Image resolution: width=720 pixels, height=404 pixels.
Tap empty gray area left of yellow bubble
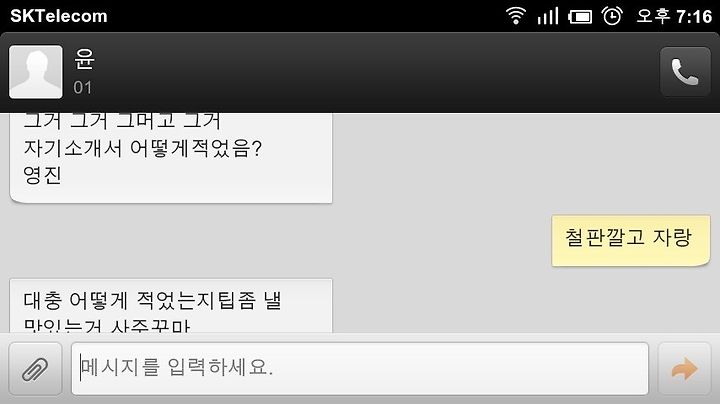441,241
